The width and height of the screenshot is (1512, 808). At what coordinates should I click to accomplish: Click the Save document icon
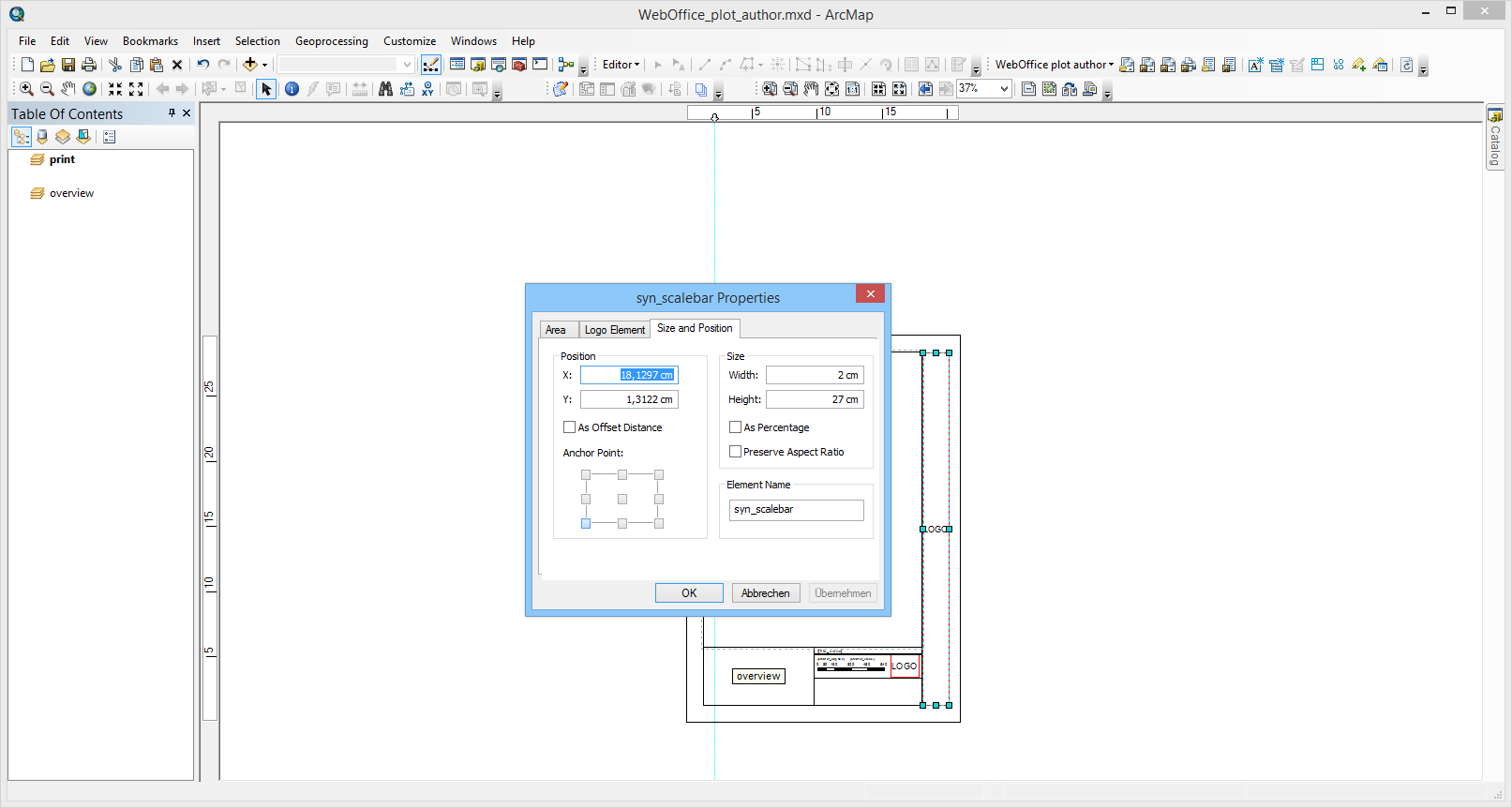tap(68, 65)
